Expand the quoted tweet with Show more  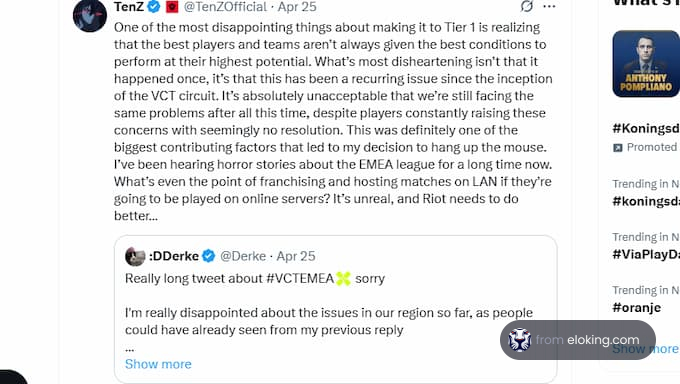pos(158,364)
